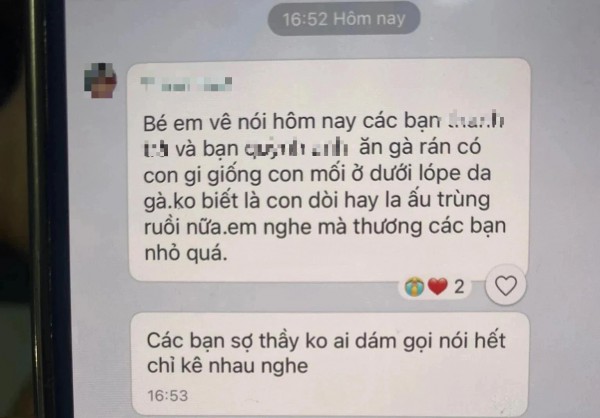Tap the heart outline react button
The image size is (600, 418).
[x=506, y=286]
